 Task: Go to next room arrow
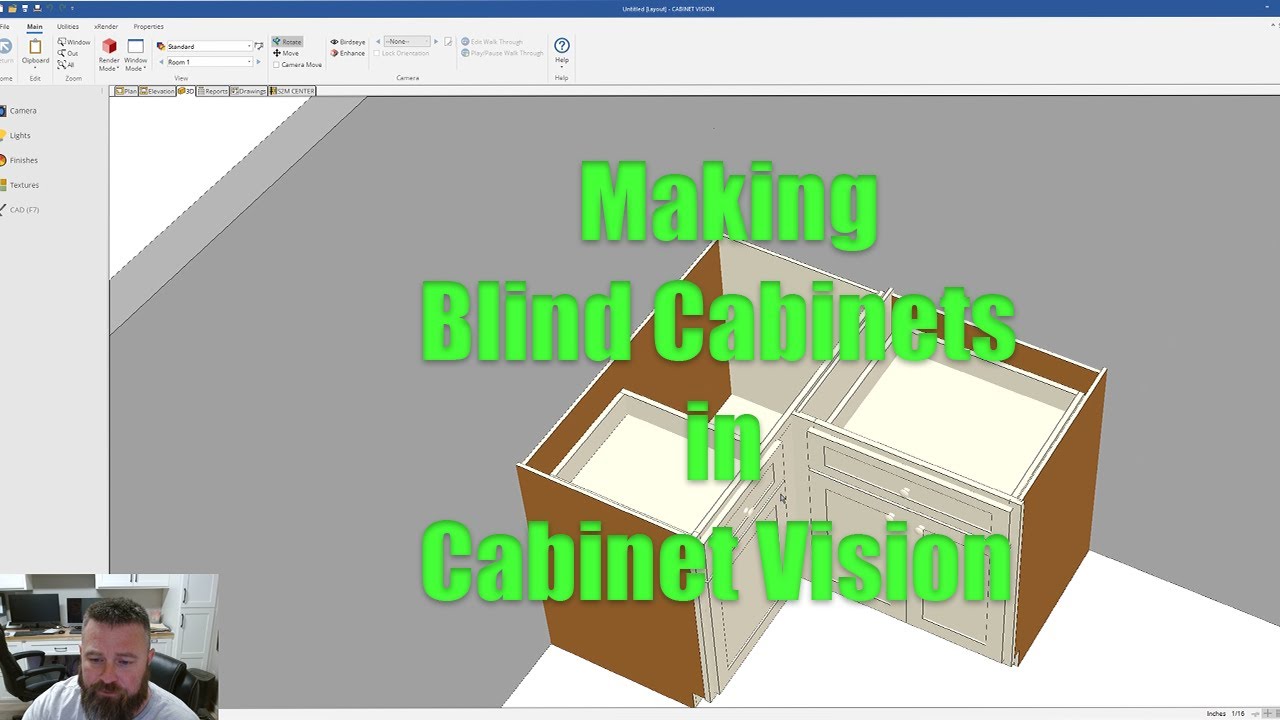click(x=258, y=62)
